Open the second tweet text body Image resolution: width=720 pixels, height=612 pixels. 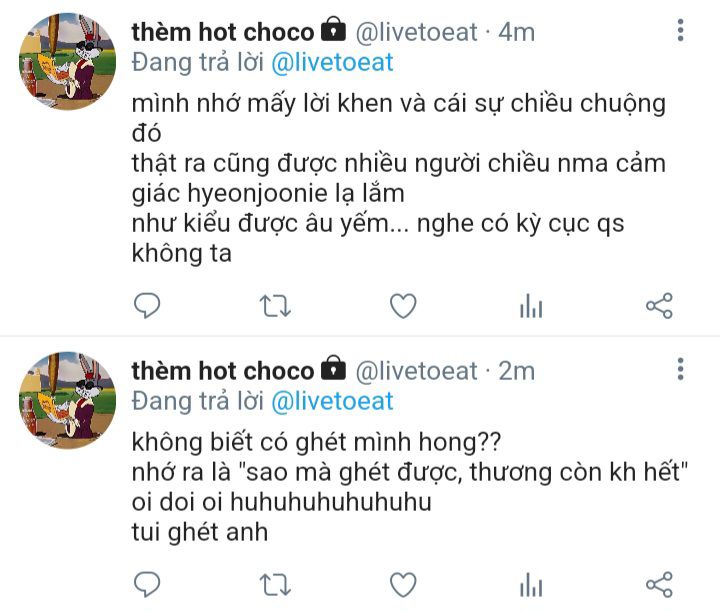pos(410,487)
